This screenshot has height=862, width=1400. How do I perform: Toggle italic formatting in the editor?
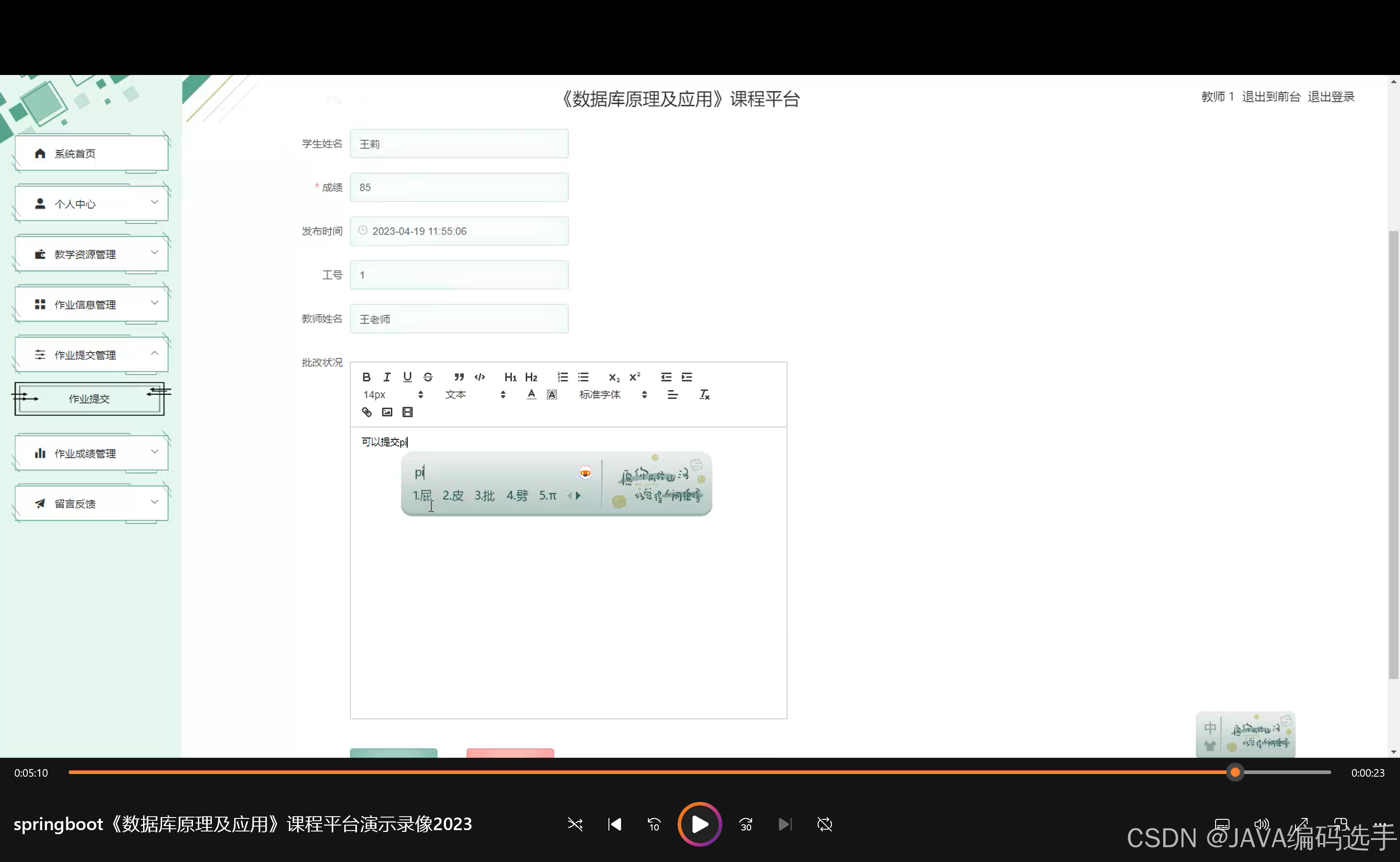point(387,377)
